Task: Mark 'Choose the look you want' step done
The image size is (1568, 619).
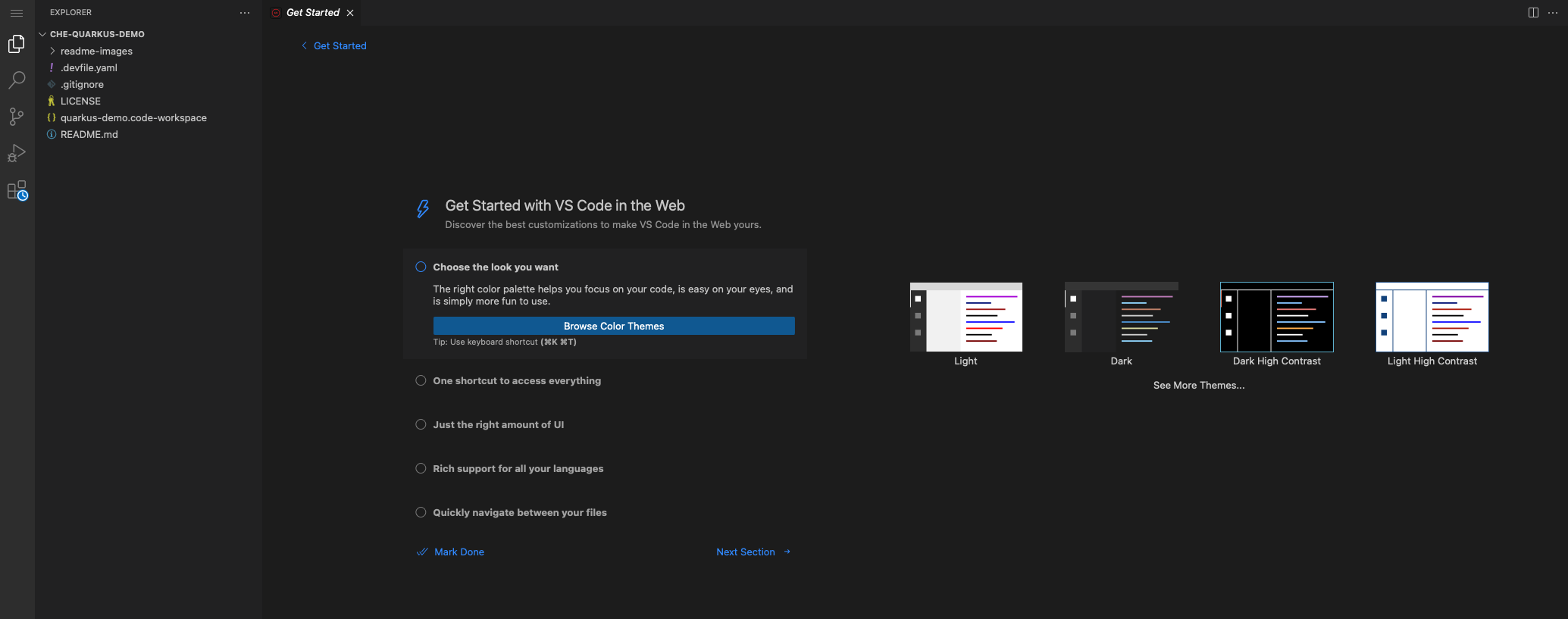Action: click(421, 267)
